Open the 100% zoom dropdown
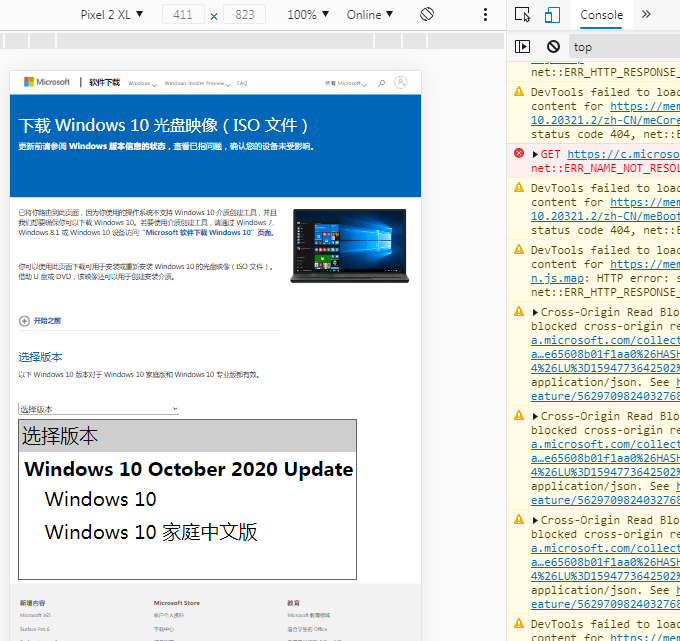Screen dimensions: 680x641 308,15
